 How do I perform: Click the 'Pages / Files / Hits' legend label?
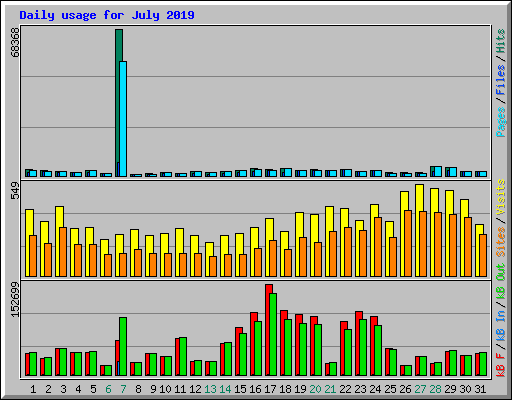pyautogui.click(x=500, y=83)
